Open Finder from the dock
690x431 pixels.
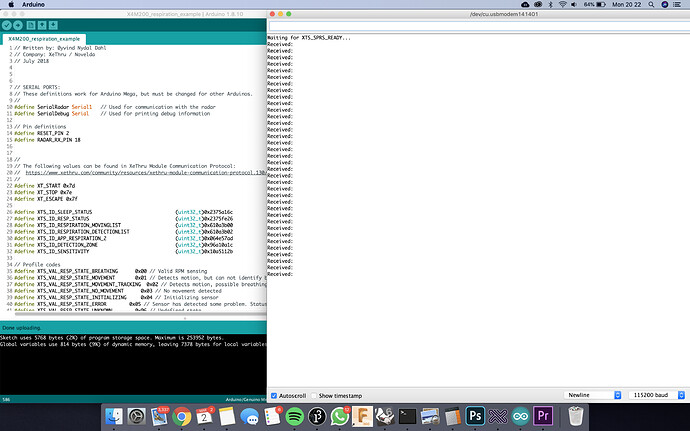pos(114,416)
